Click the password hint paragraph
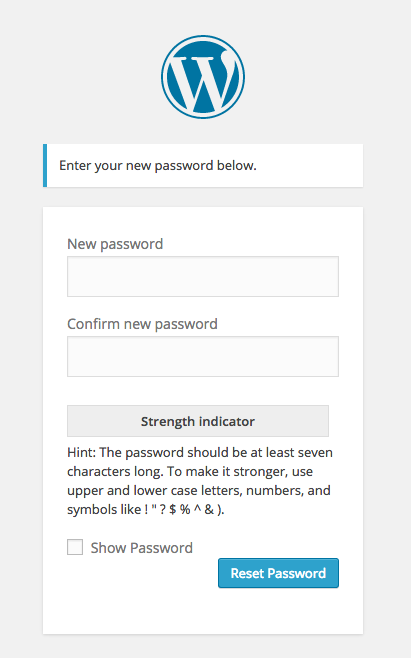Screen dimensions: 411x658 pyautogui.click(x=200, y=481)
